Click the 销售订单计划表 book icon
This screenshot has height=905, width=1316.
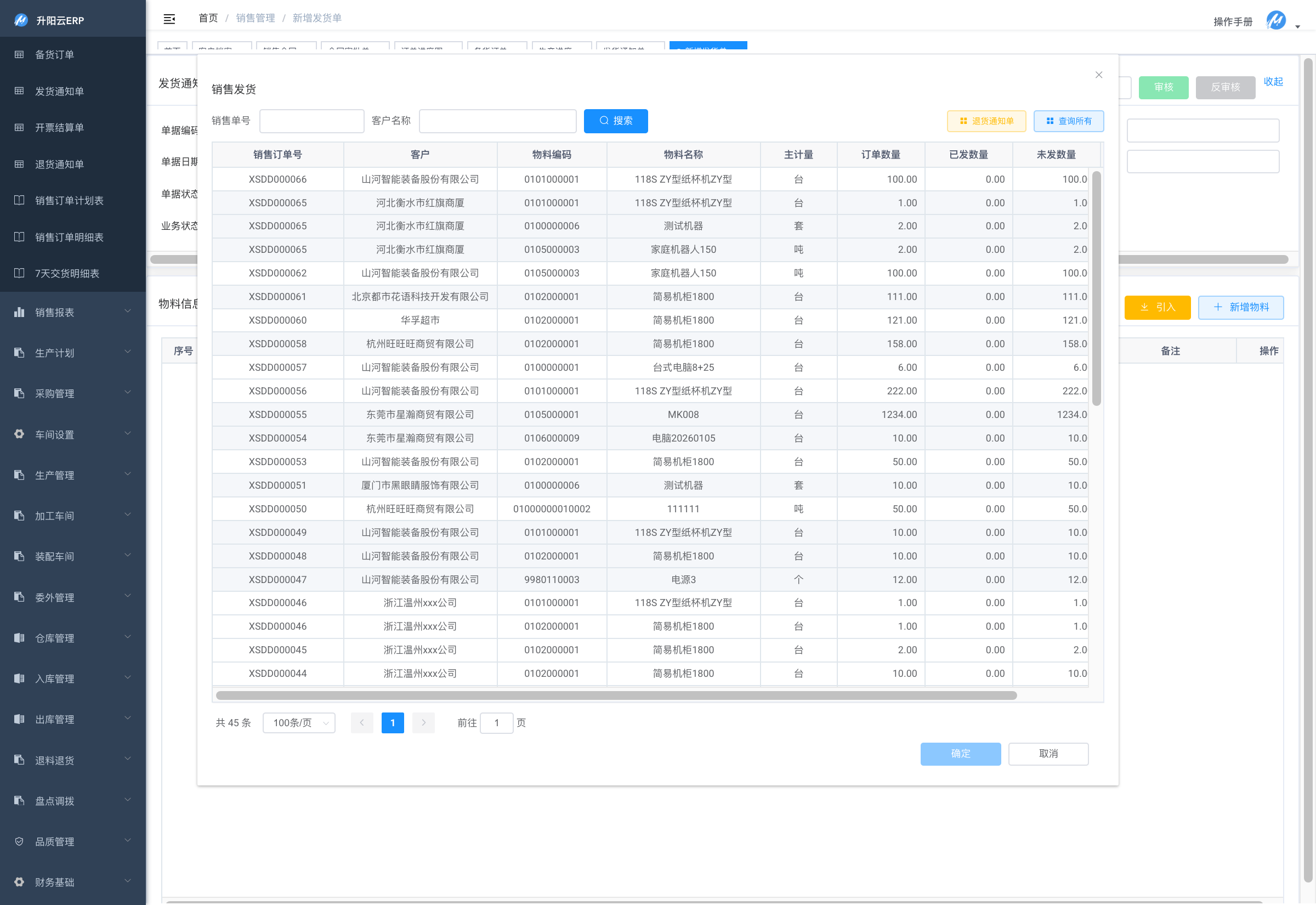pyautogui.click(x=19, y=200)
